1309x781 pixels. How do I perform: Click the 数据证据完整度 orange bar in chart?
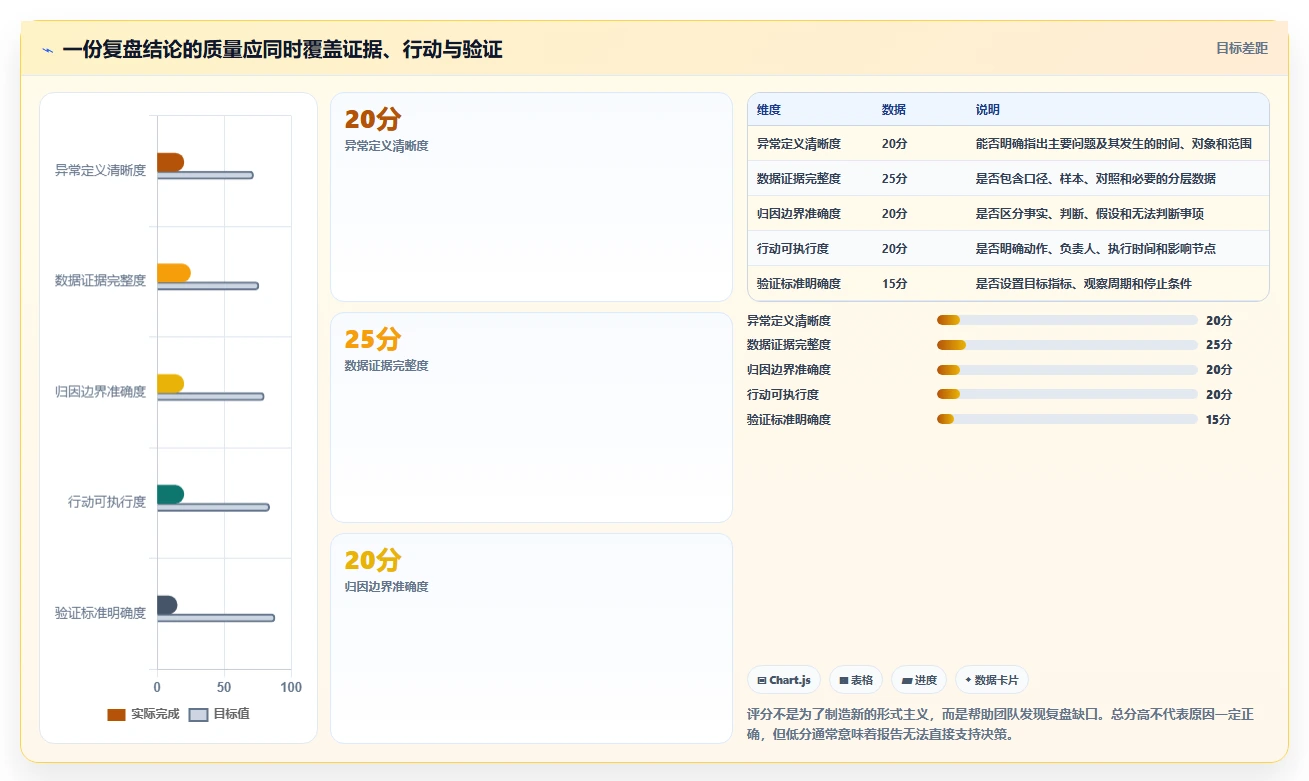[174, 273]
